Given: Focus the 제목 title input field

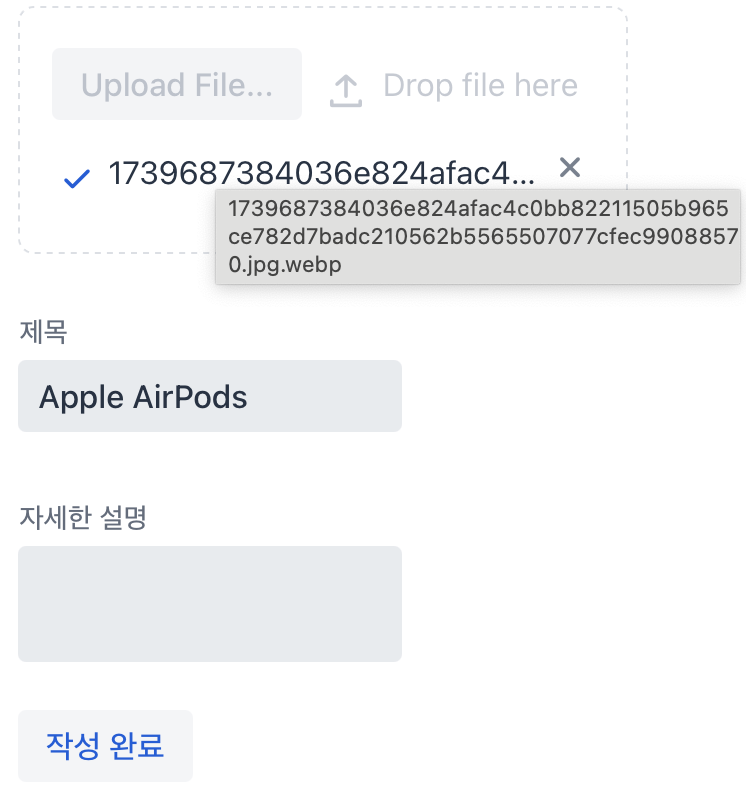Looking at the screenshot, I should pos(210,396).
